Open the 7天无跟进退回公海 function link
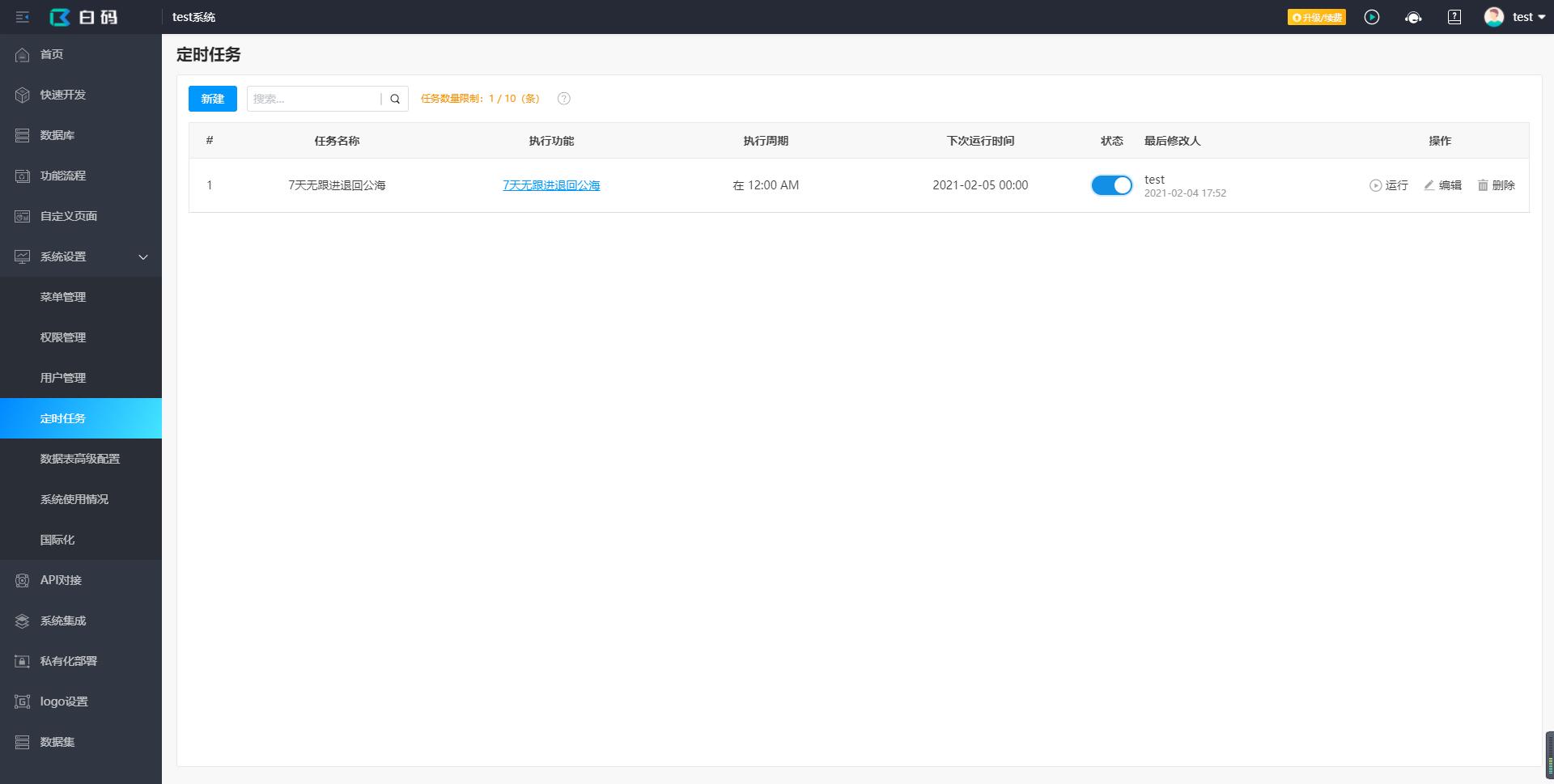The height and width of the screenshot is (784, 1554). coord(551,185)
